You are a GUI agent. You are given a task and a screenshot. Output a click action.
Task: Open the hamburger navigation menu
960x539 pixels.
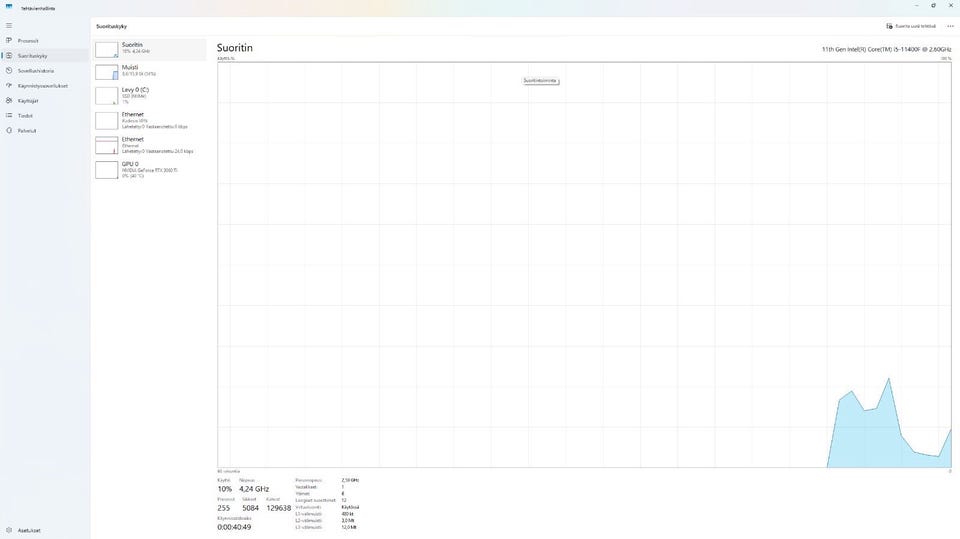[x=9, y=26]
